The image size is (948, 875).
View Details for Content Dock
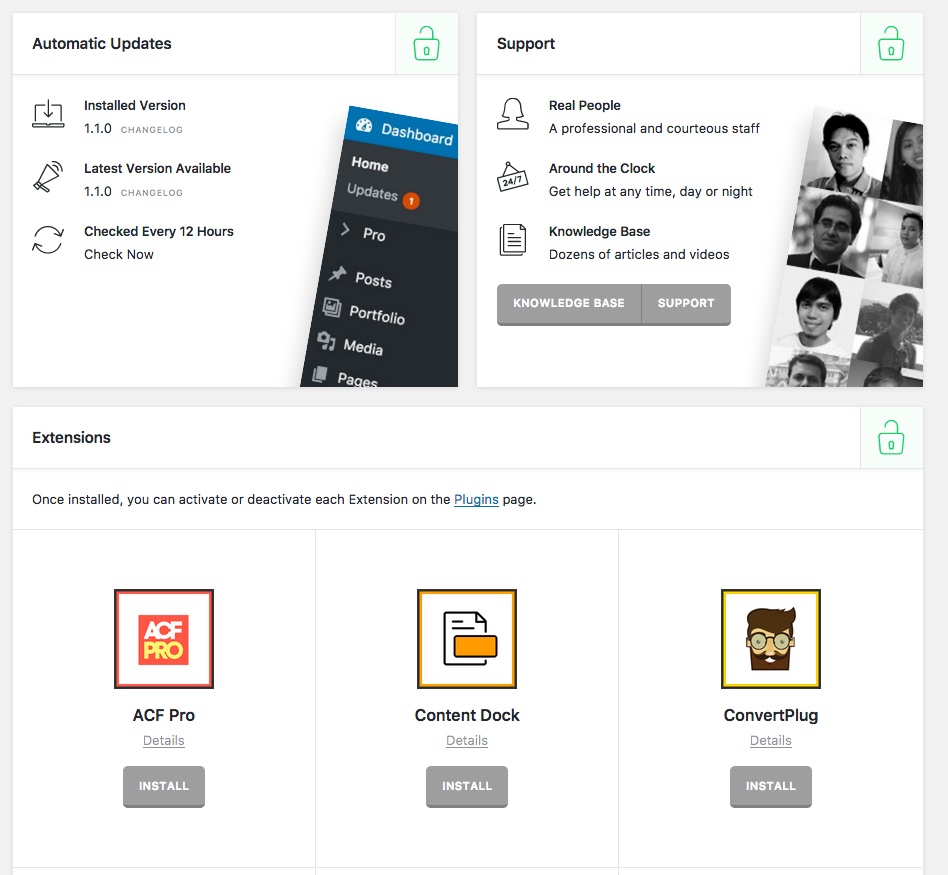[467, 741]
